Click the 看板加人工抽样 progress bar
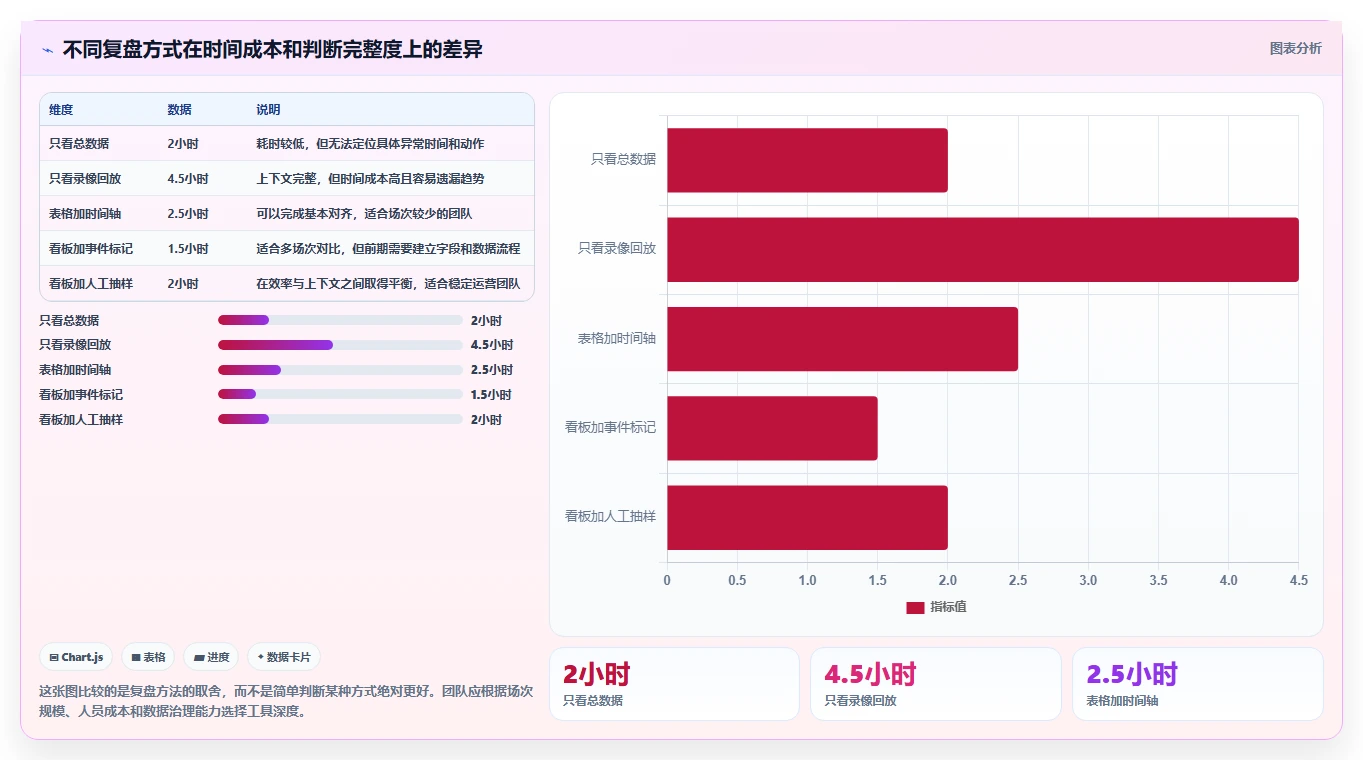The image size is (1363, 760). [x=340, y=420]
